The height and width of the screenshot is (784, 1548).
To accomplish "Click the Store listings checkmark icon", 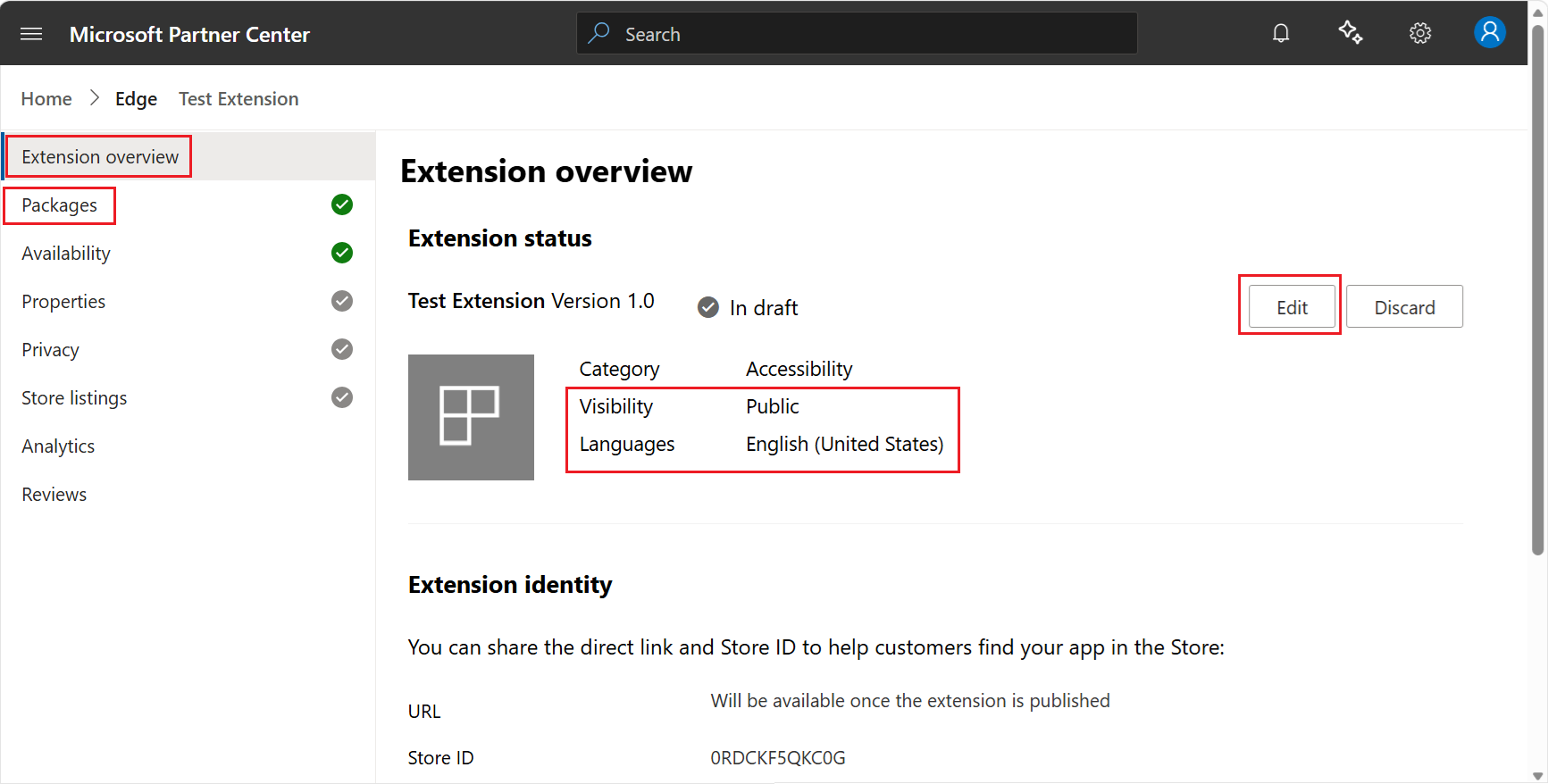I will (x=342, y=397).
